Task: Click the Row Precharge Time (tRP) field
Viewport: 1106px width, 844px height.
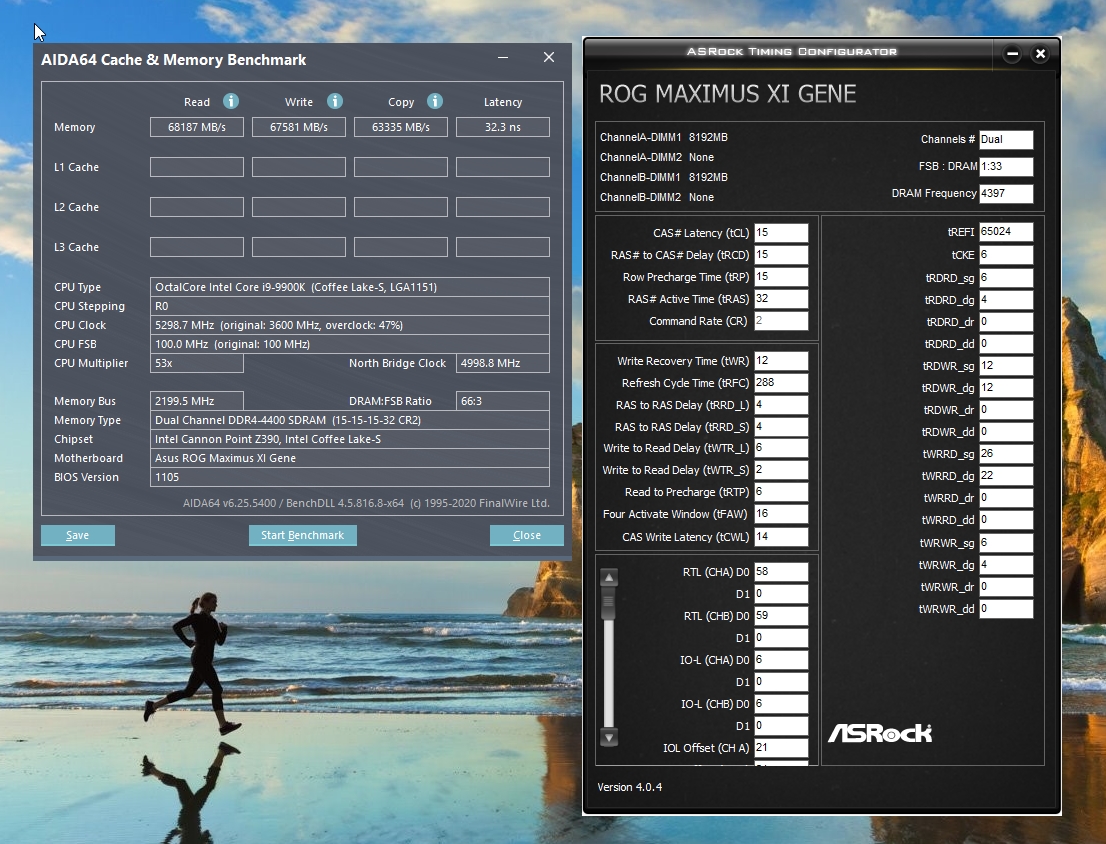Action: [781, 276]
